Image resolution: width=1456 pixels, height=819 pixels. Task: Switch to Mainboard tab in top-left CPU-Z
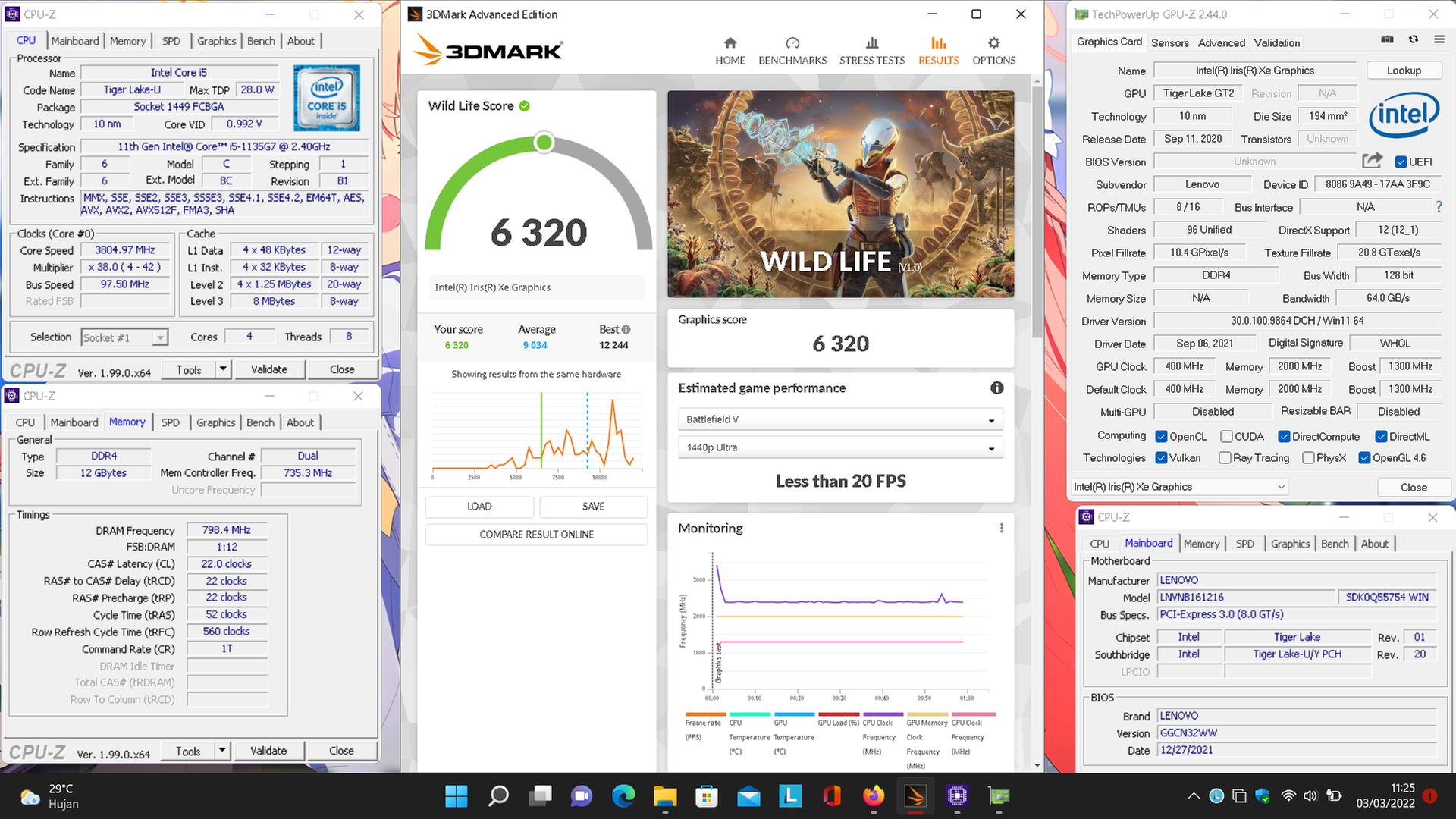75,41
